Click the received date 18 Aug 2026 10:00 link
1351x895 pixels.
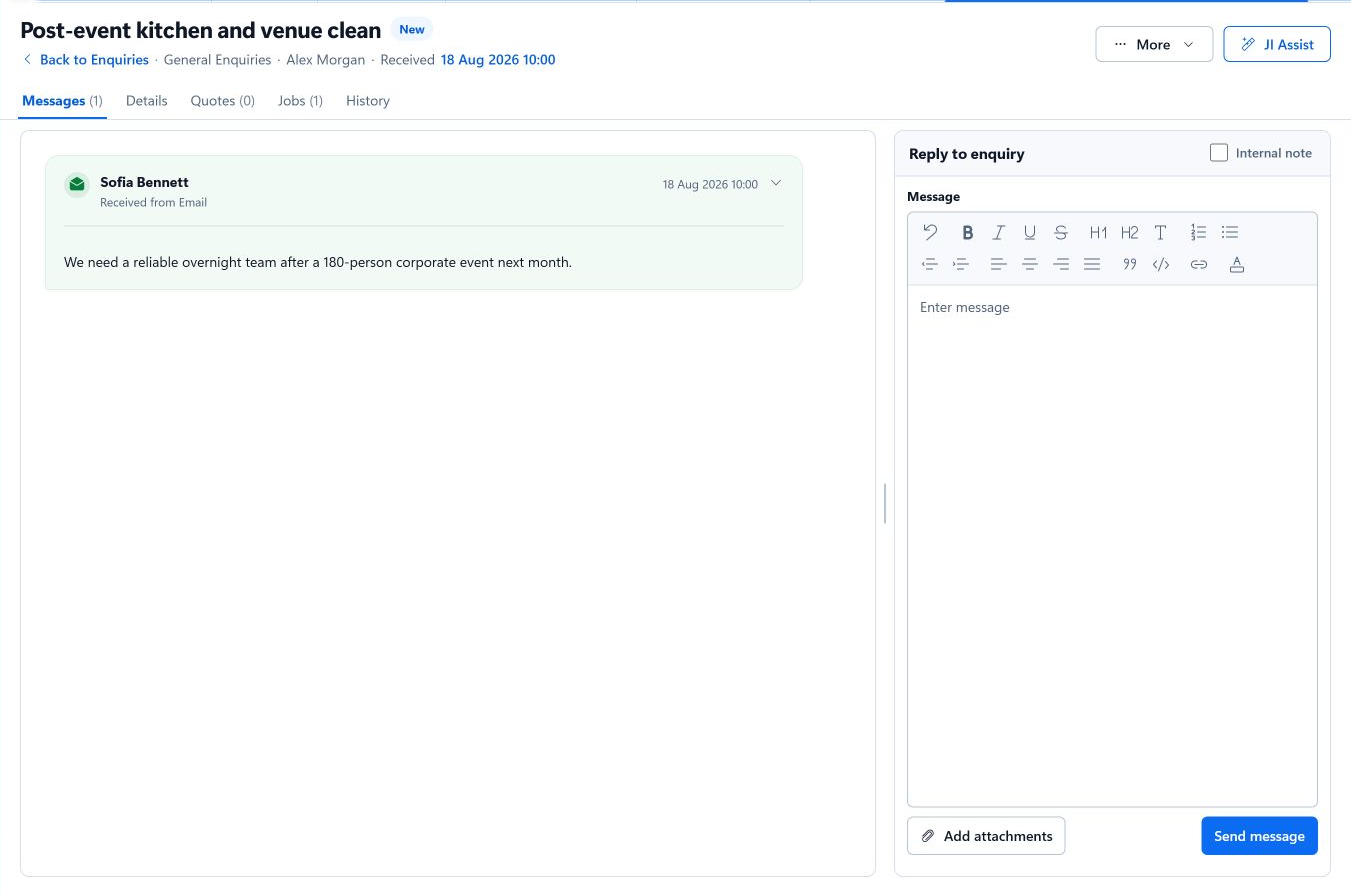coord(498,60)
